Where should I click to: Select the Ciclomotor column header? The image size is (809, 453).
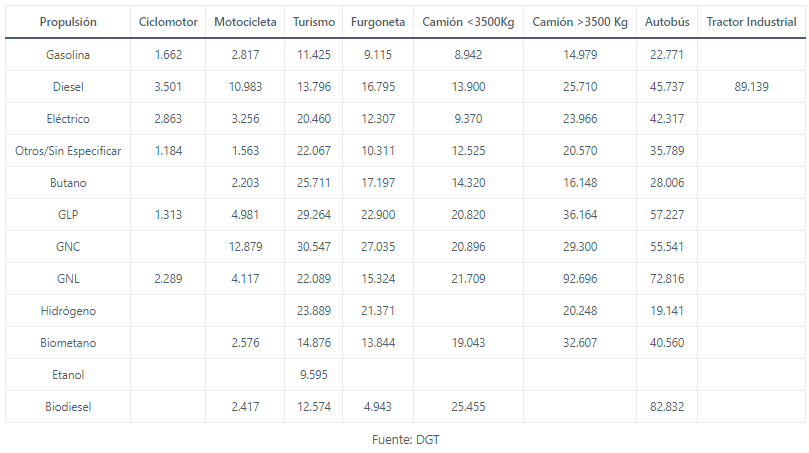168,22
